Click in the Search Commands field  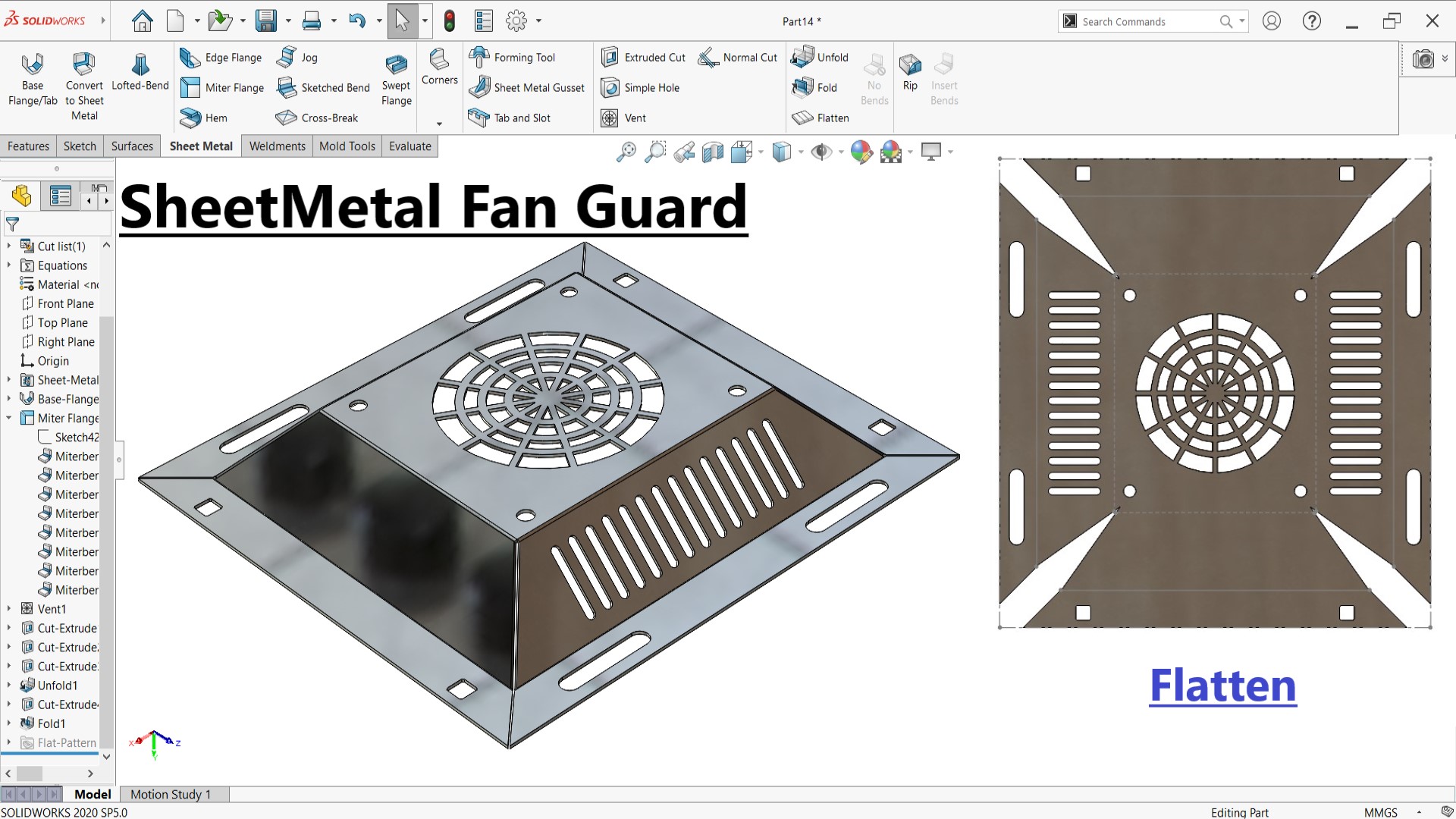(x=1145, y=21)
